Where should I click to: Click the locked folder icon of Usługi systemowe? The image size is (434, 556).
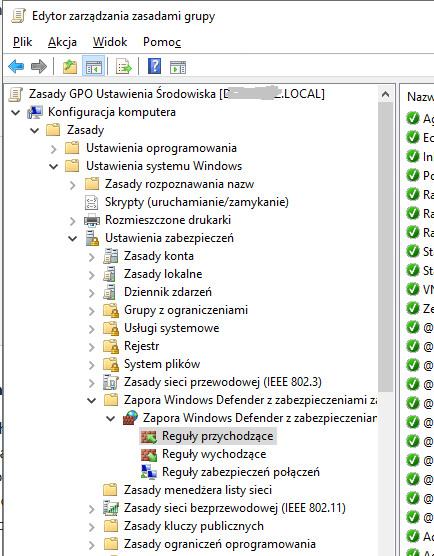pyautogui.click(x=111, y=328)
